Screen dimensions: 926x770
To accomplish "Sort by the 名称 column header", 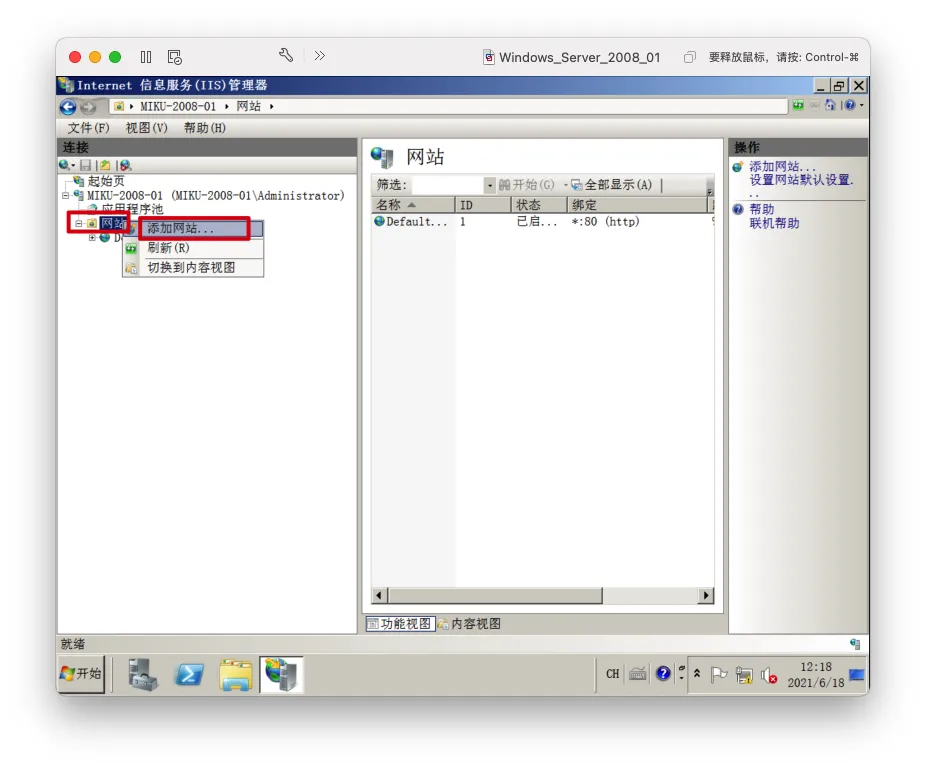I will 413,205.
